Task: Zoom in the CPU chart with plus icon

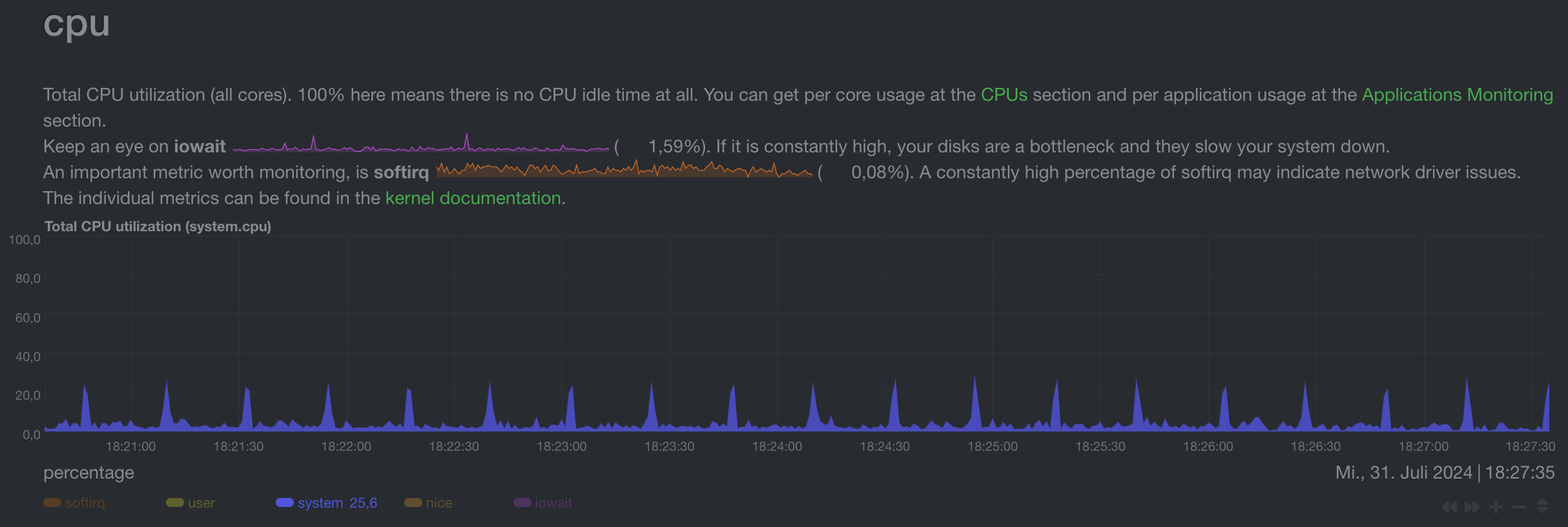Action: (1496, 507)
